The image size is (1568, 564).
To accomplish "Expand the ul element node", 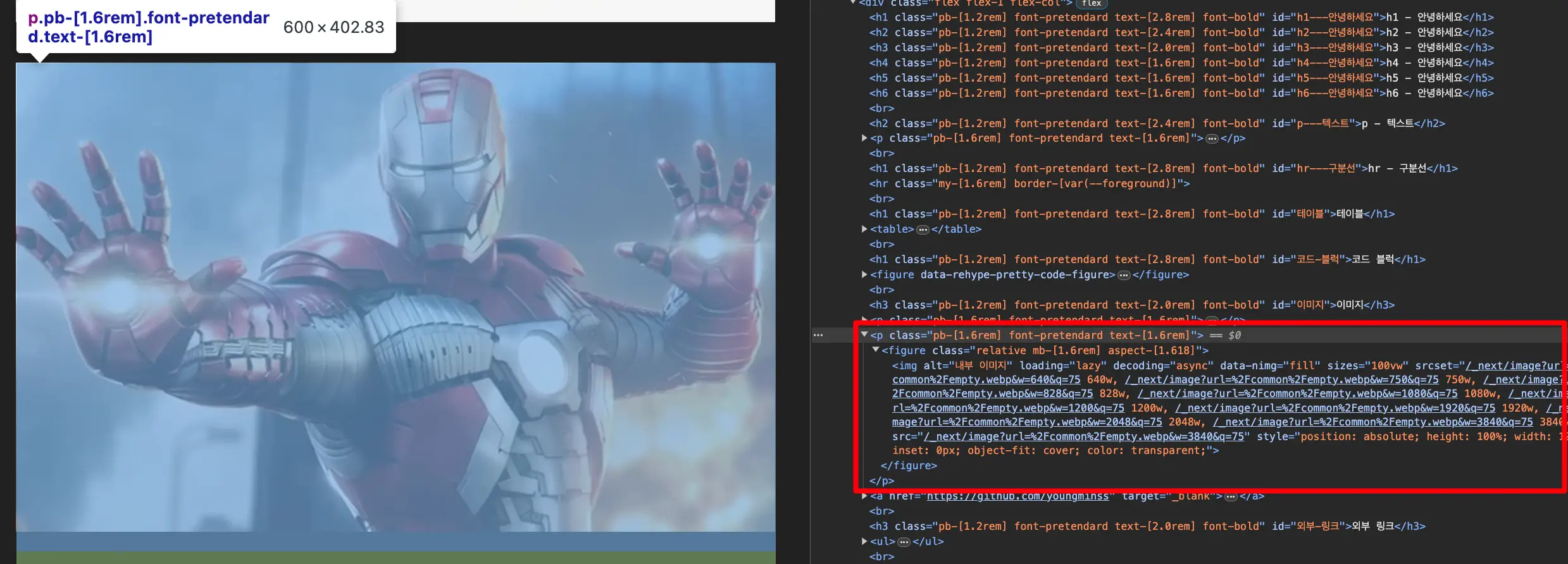I will (x=864, y=541).
